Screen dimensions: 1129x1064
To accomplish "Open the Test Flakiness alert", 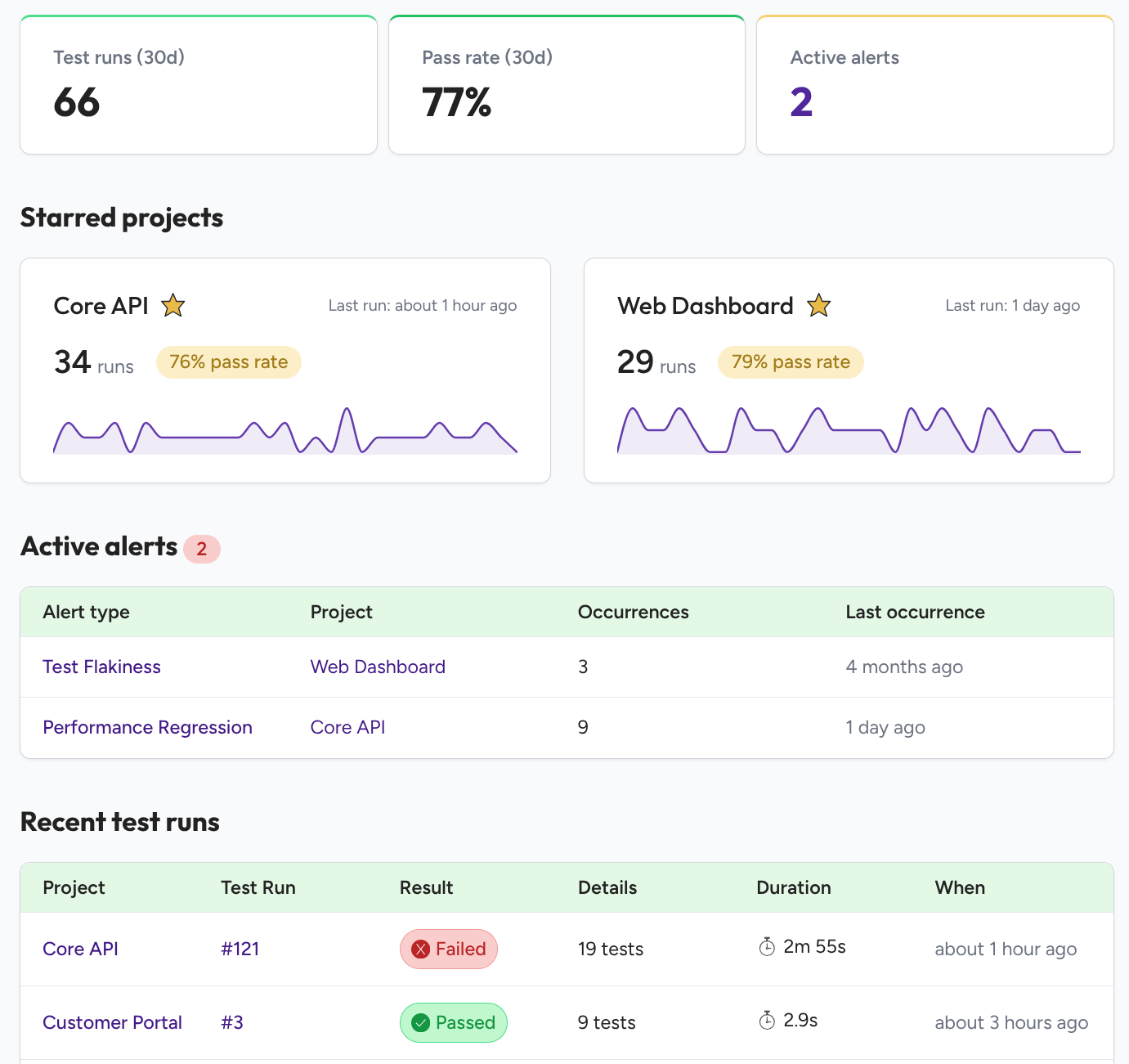I will [x=101, y=667].
